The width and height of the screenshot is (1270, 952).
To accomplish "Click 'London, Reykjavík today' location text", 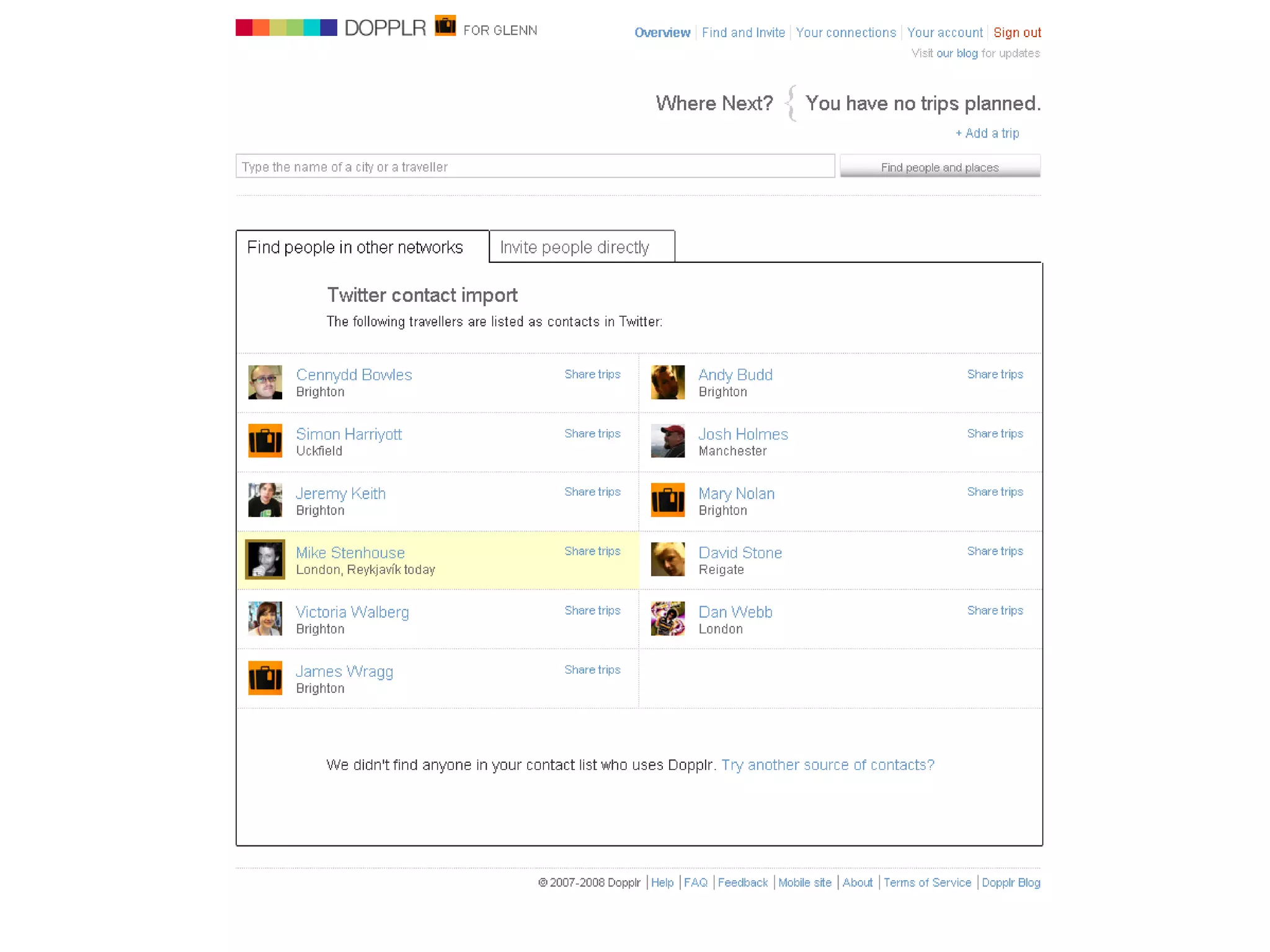I will pos(365,570).
